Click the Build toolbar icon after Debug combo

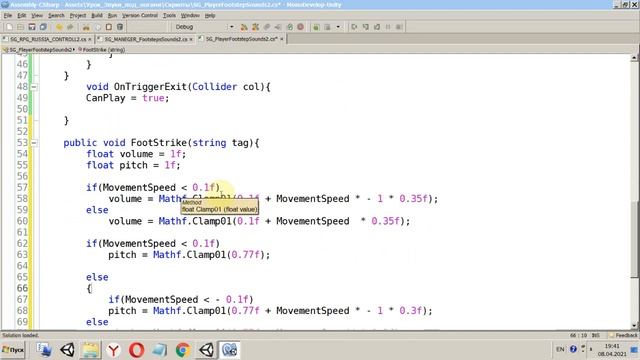pos(244,27)
